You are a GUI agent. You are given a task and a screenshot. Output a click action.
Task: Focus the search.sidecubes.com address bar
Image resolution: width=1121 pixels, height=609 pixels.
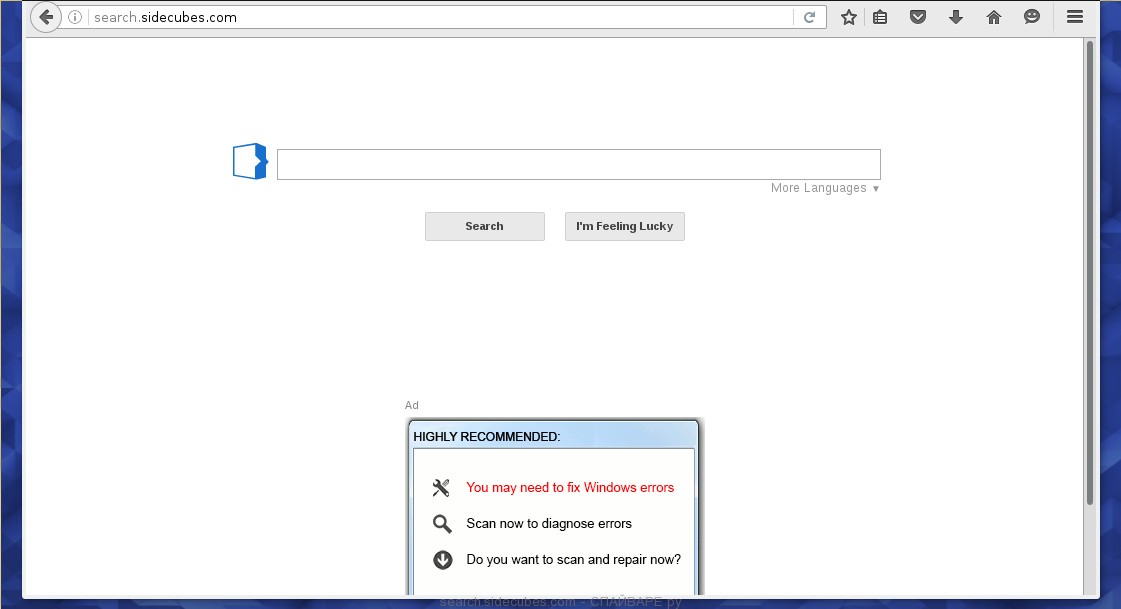440,17
